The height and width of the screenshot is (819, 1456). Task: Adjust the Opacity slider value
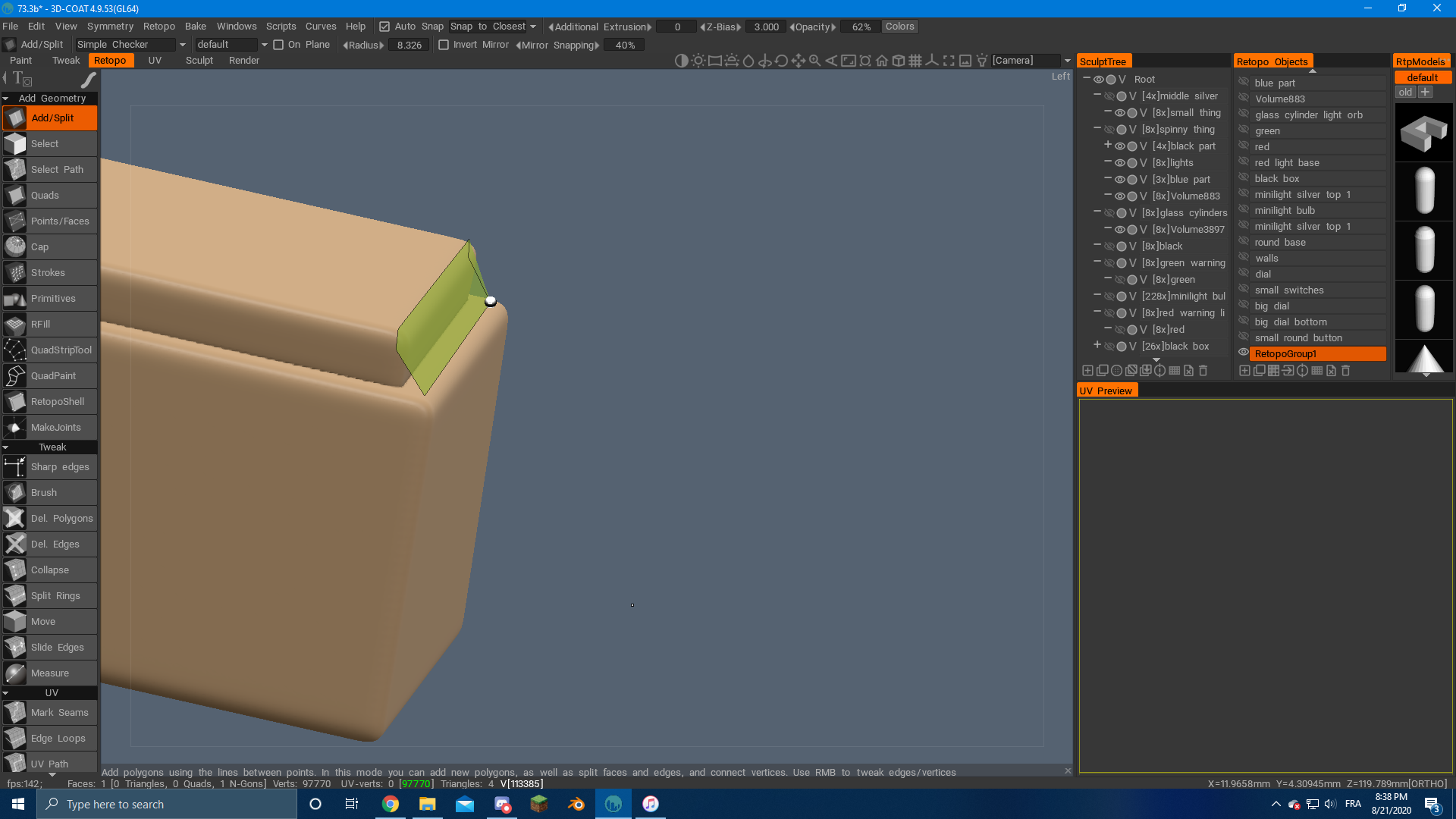(861, 27)
